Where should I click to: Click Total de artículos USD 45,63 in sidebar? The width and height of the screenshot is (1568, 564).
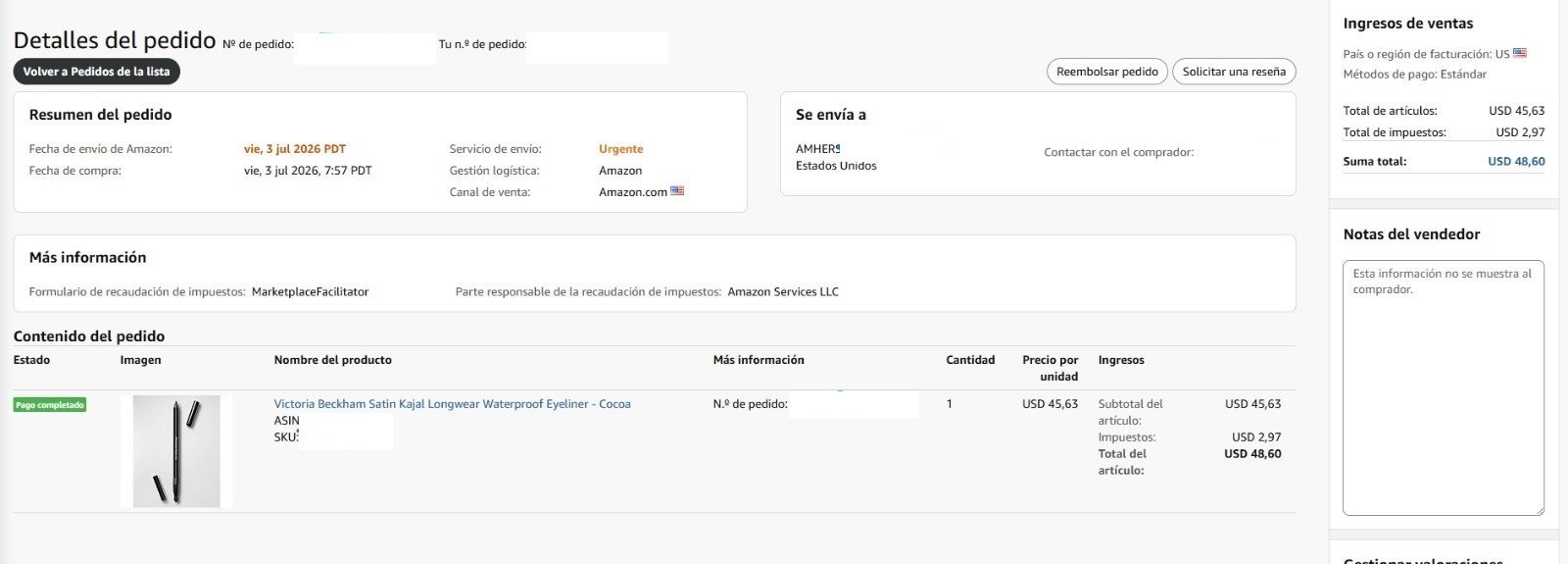pos(1516,111)
